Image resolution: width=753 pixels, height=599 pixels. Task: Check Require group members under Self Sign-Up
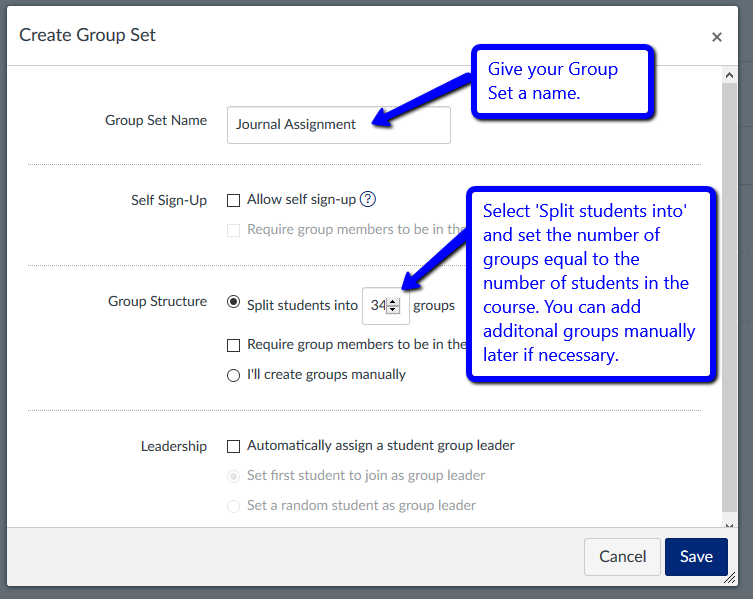coord(234,230)
